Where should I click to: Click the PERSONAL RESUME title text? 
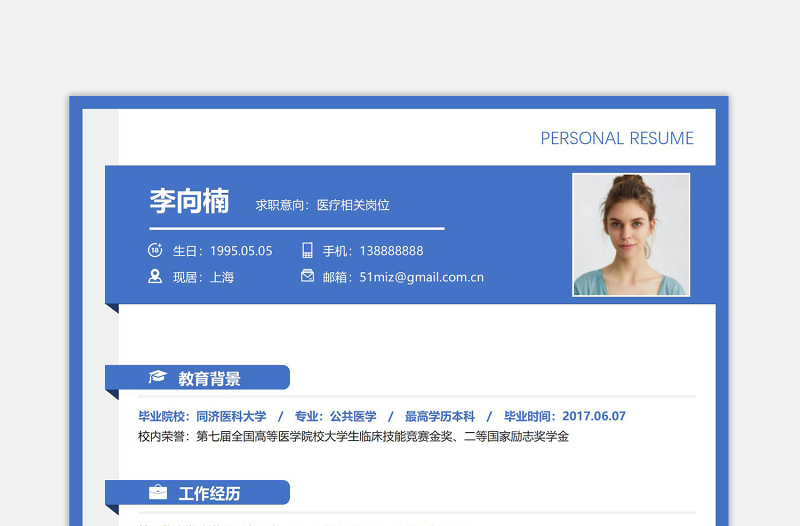tap(616, 139)
